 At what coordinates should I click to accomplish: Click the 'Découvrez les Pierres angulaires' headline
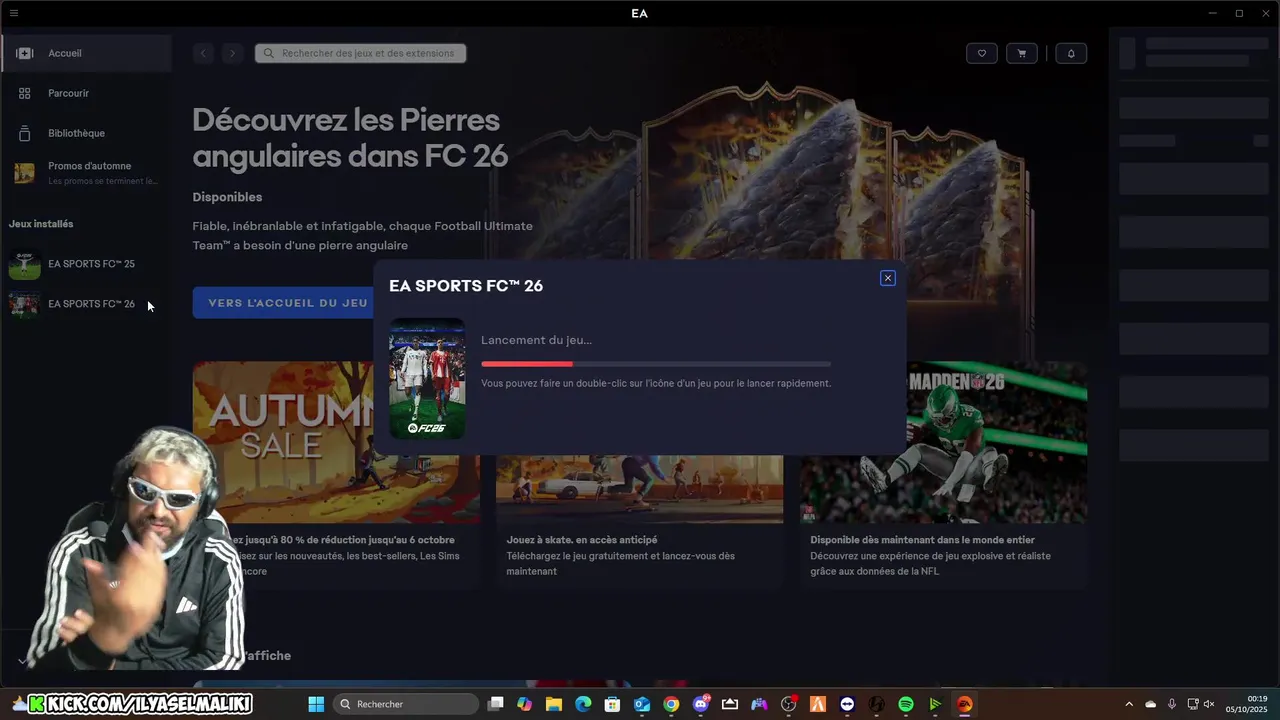click(x=350, y=137)
